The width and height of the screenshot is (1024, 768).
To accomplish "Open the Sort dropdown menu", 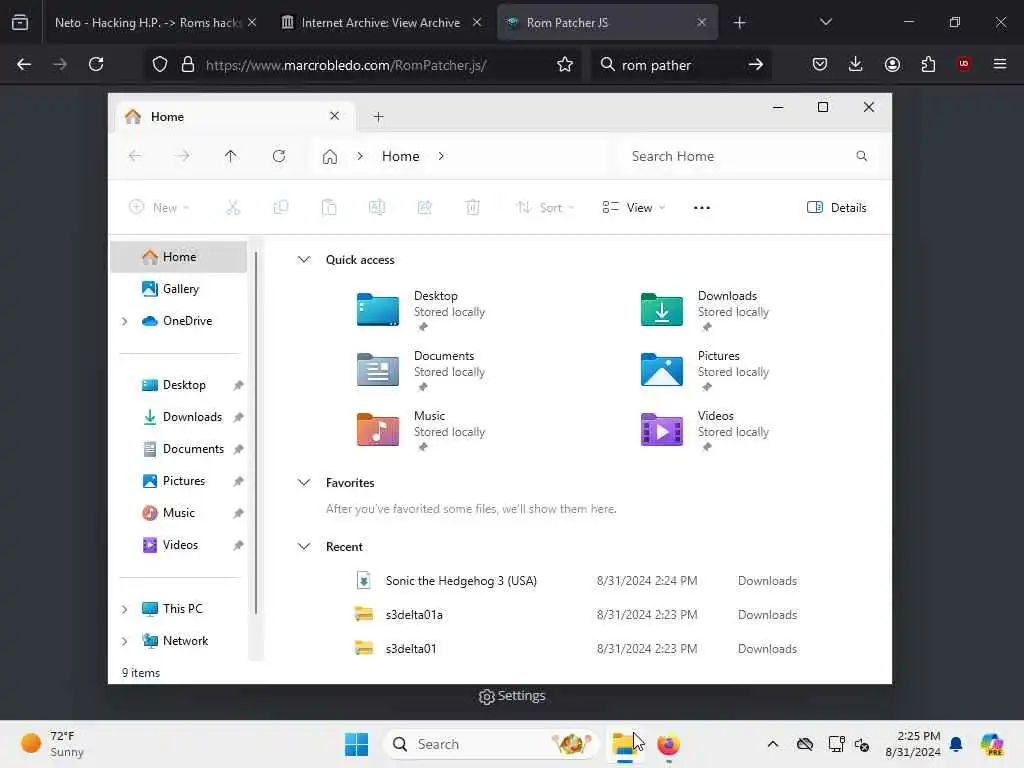I will click(545, 208).
